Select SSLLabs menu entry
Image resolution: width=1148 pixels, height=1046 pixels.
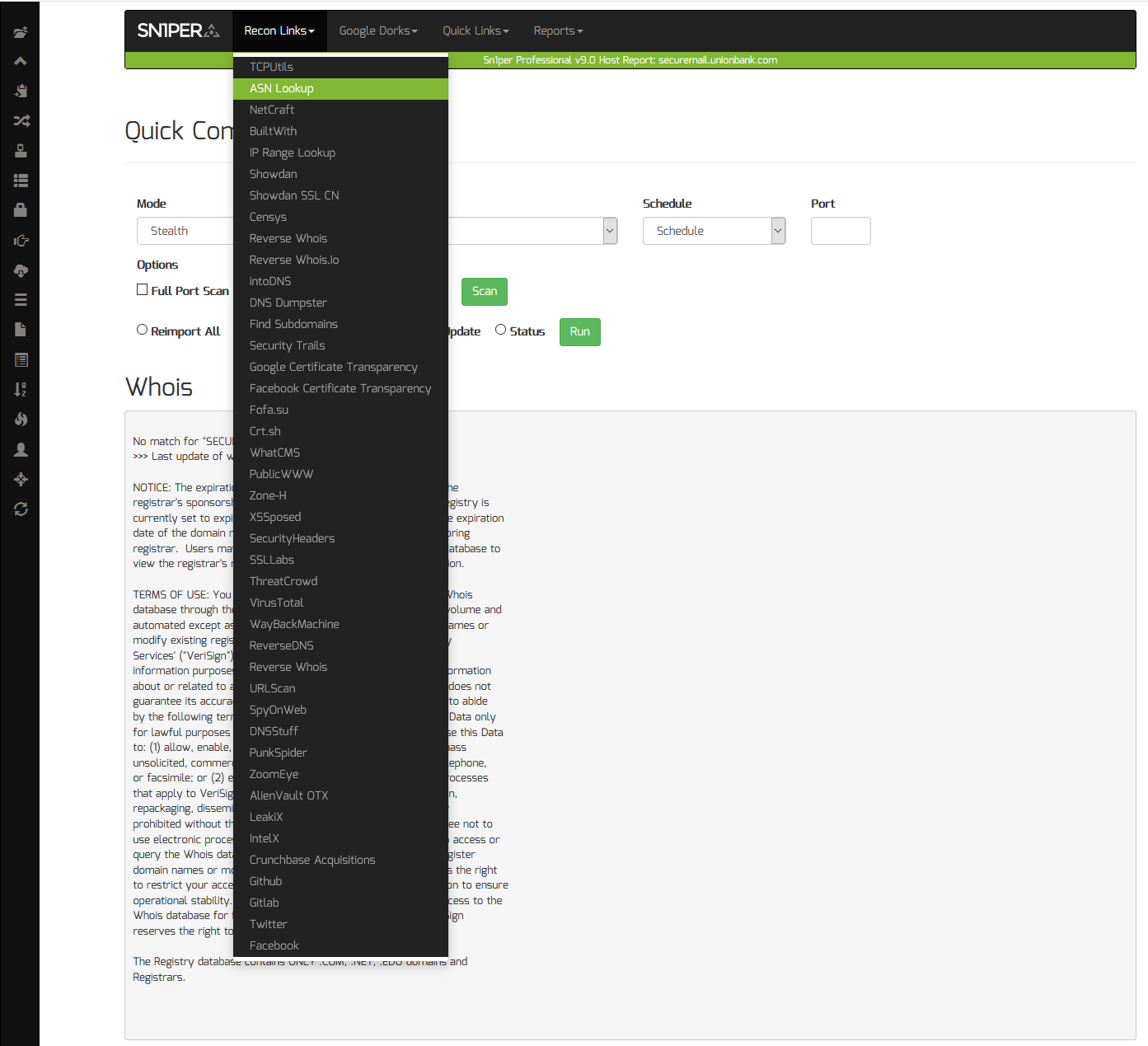tap(340, 560)
